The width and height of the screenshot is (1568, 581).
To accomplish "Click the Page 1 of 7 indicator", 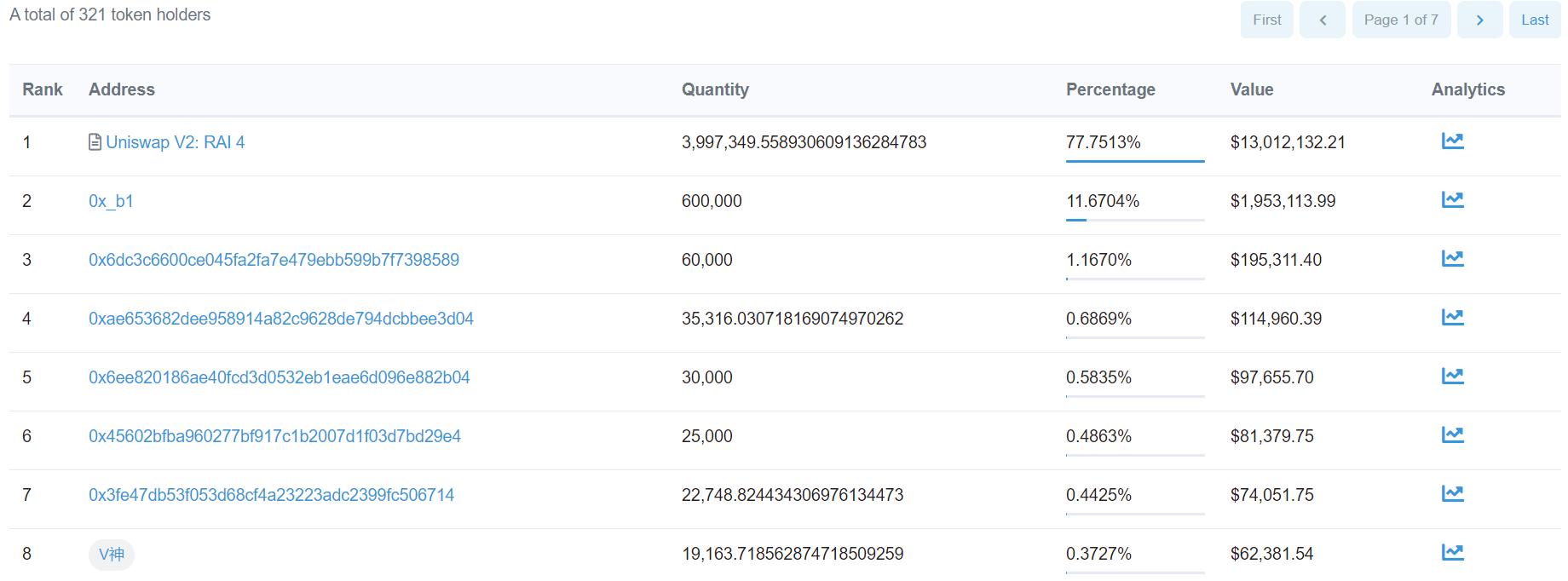I will [1400, 20].
